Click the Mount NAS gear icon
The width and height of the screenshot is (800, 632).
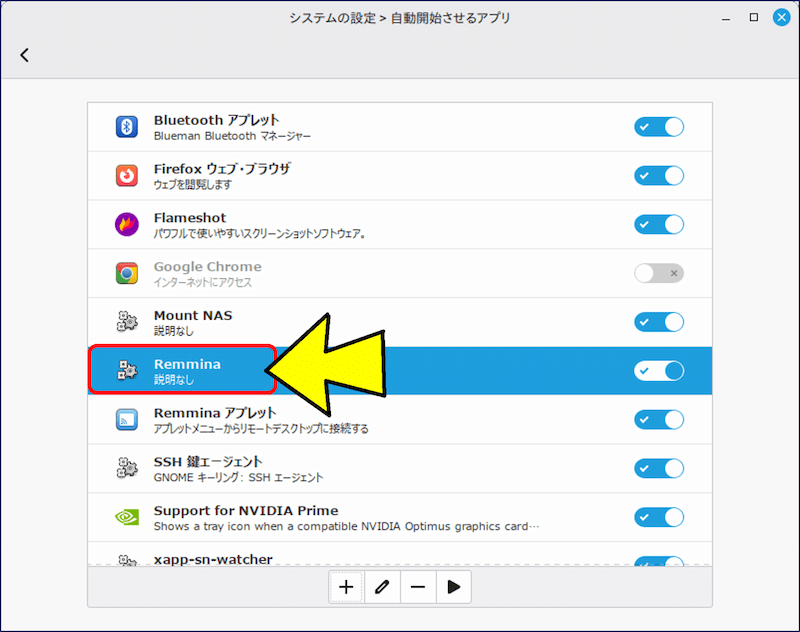pos(127,322)
